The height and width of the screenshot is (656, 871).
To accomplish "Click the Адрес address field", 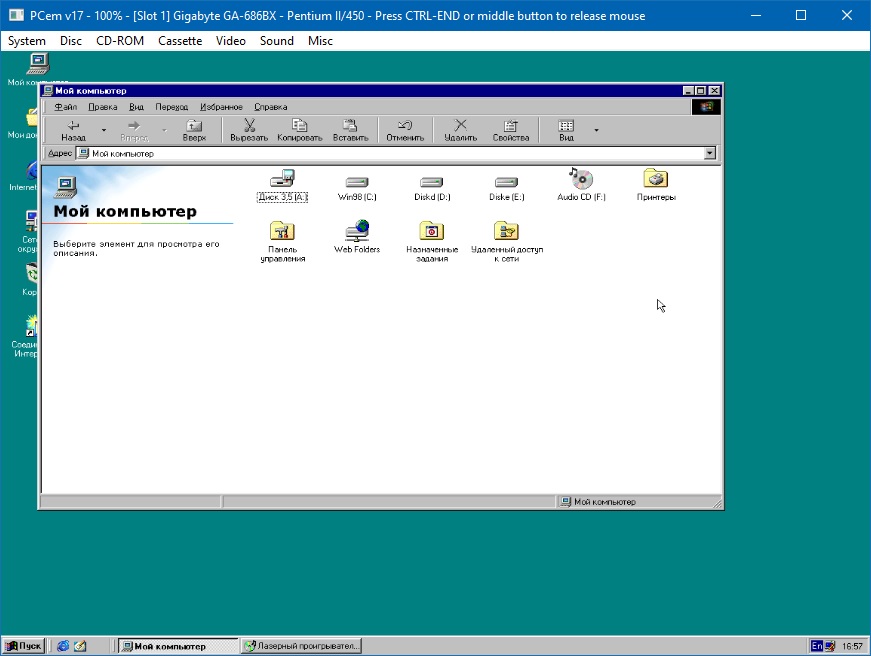I will [x=390, y=154].
